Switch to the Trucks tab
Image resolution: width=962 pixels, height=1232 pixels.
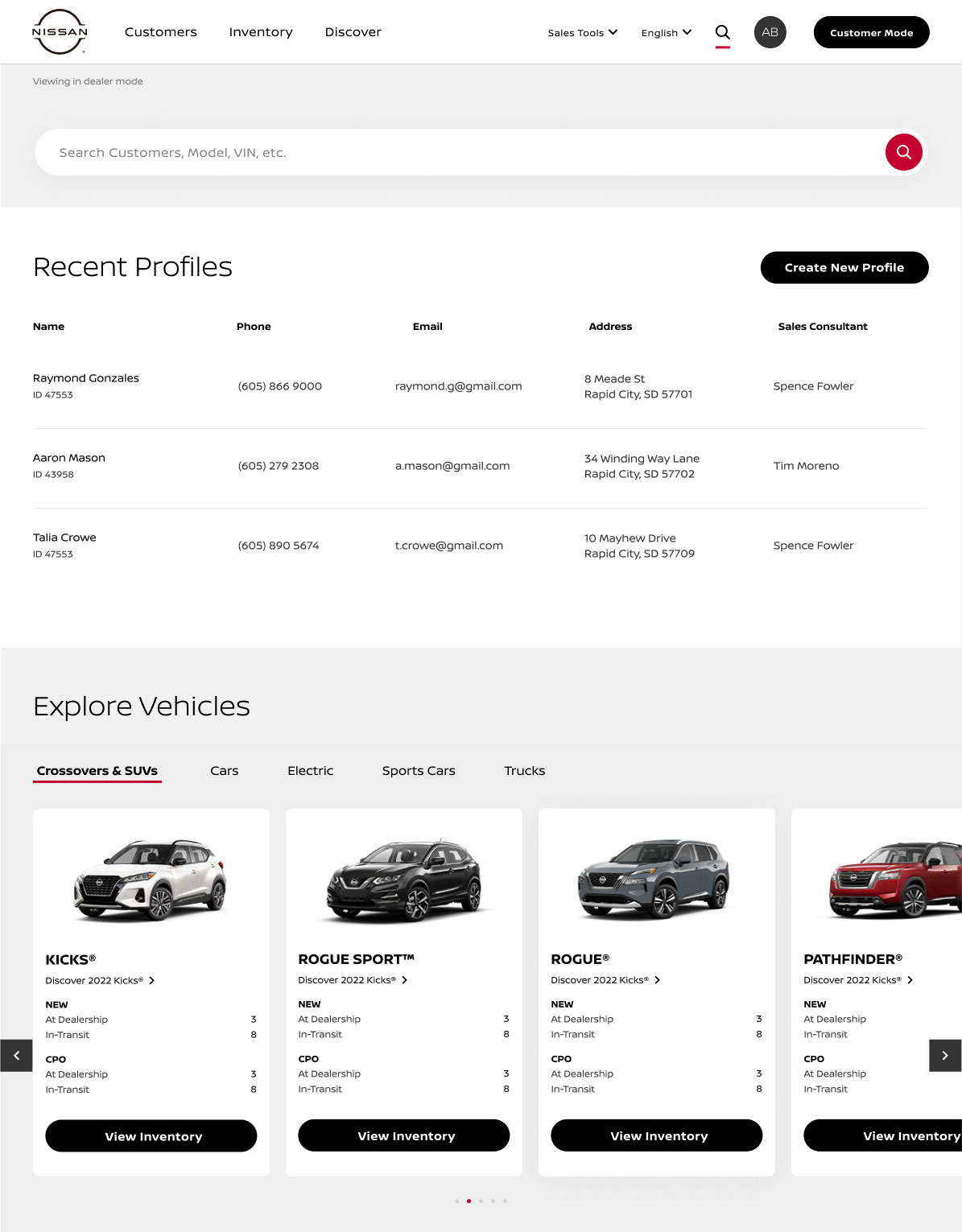point(524,771)
